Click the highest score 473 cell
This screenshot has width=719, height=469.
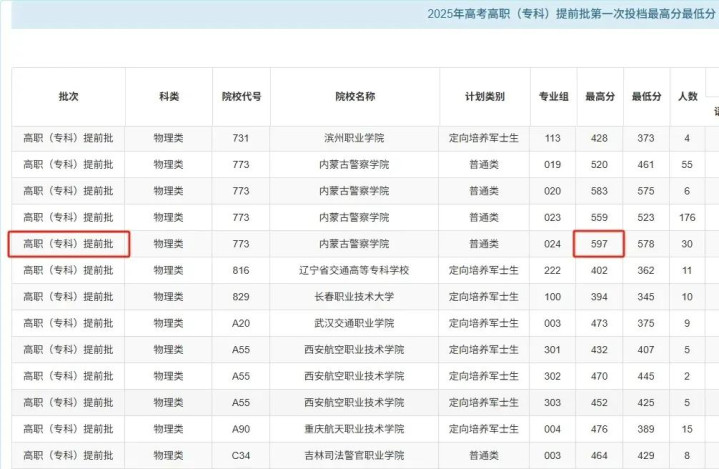point(599,323)
